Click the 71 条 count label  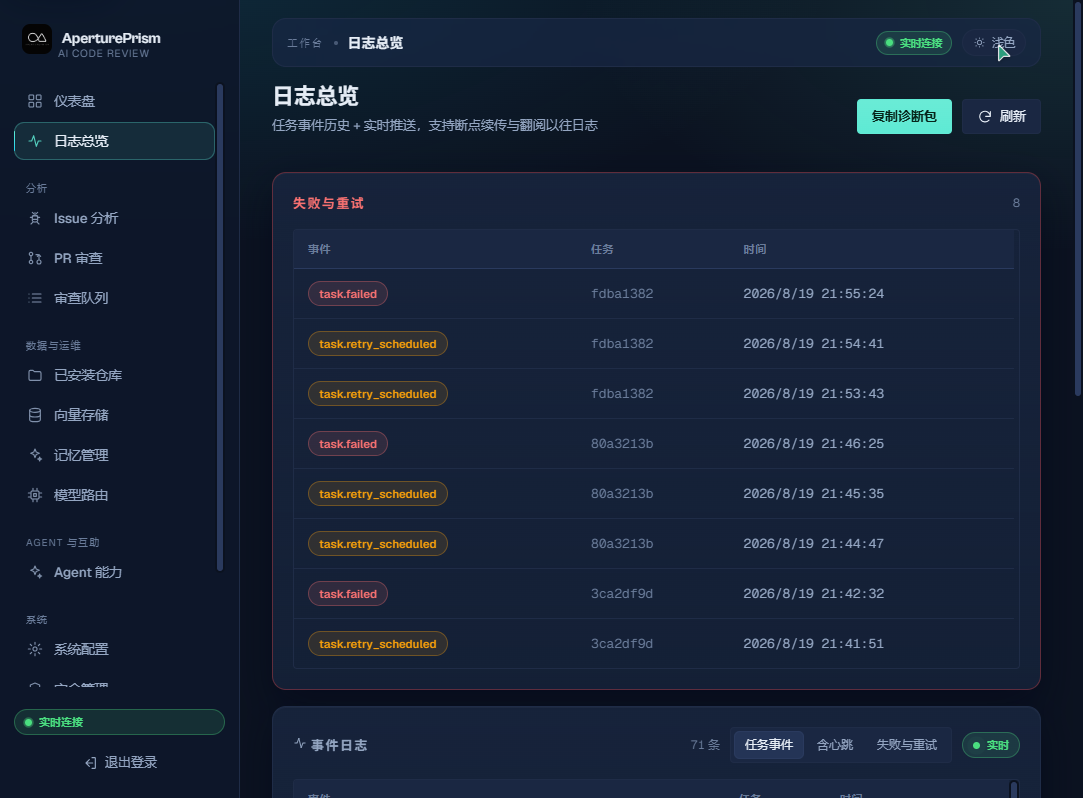point(705,745)
